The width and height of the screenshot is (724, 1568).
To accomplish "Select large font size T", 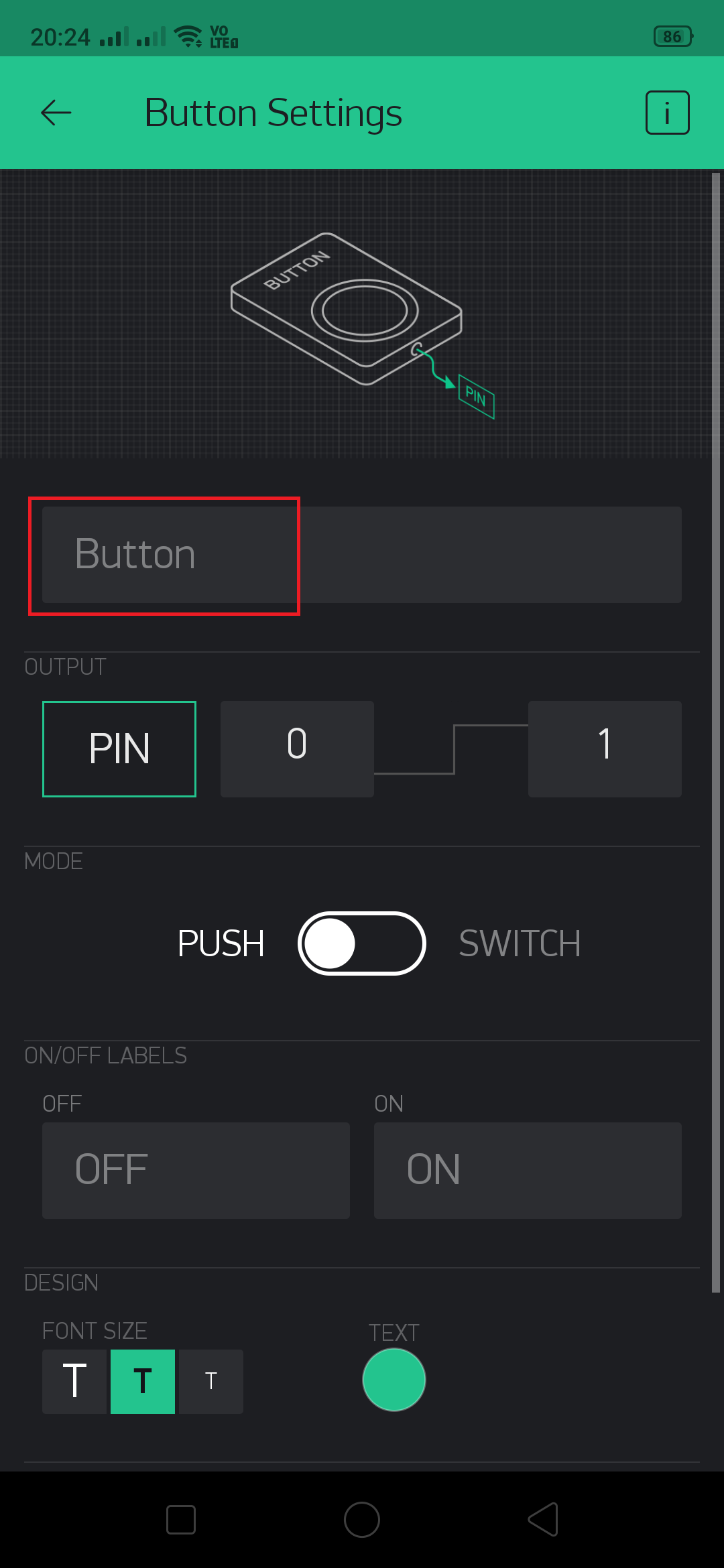I will 74,1381.
